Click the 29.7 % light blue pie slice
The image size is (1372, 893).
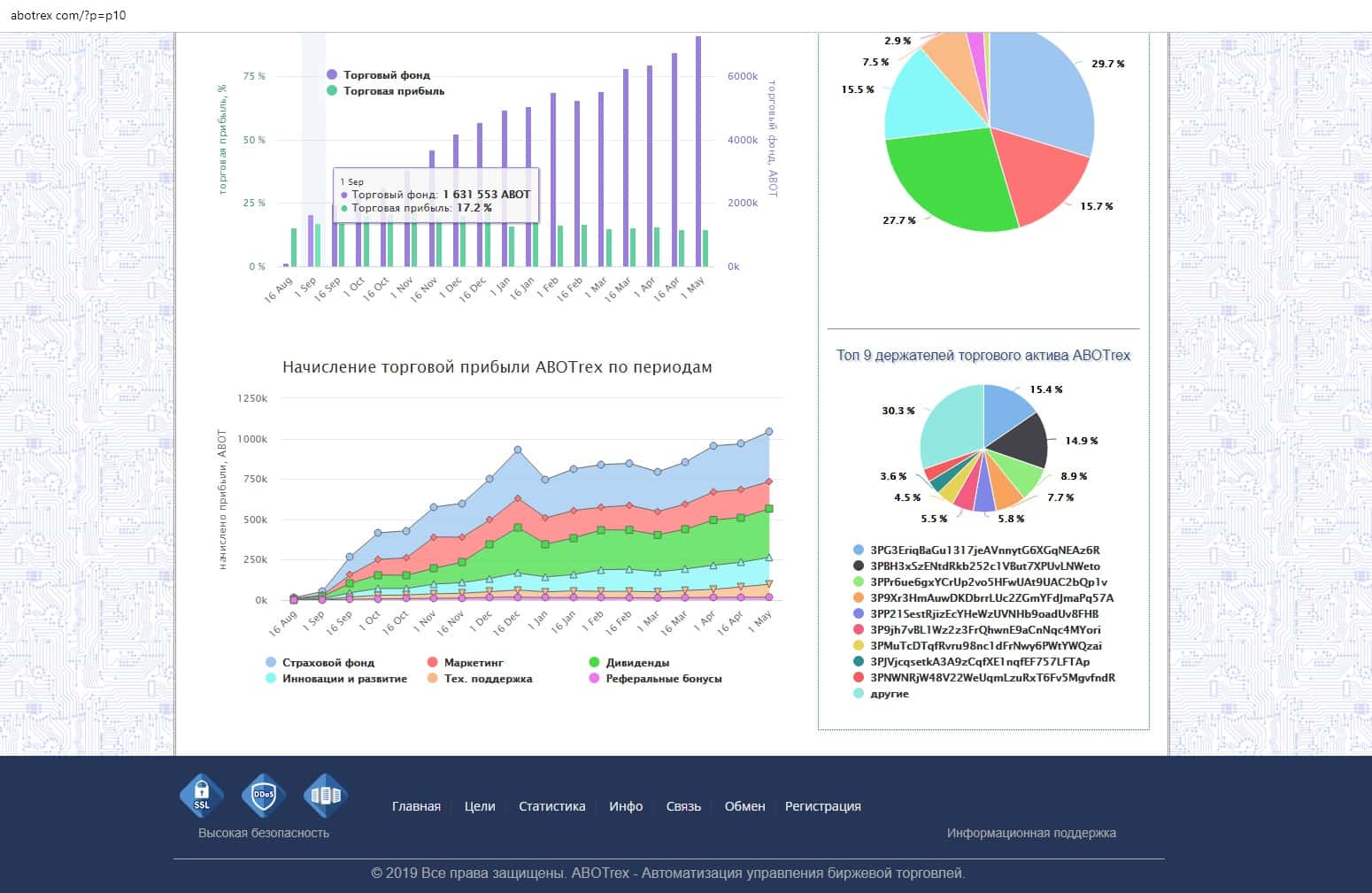(x=1040, y=93)
